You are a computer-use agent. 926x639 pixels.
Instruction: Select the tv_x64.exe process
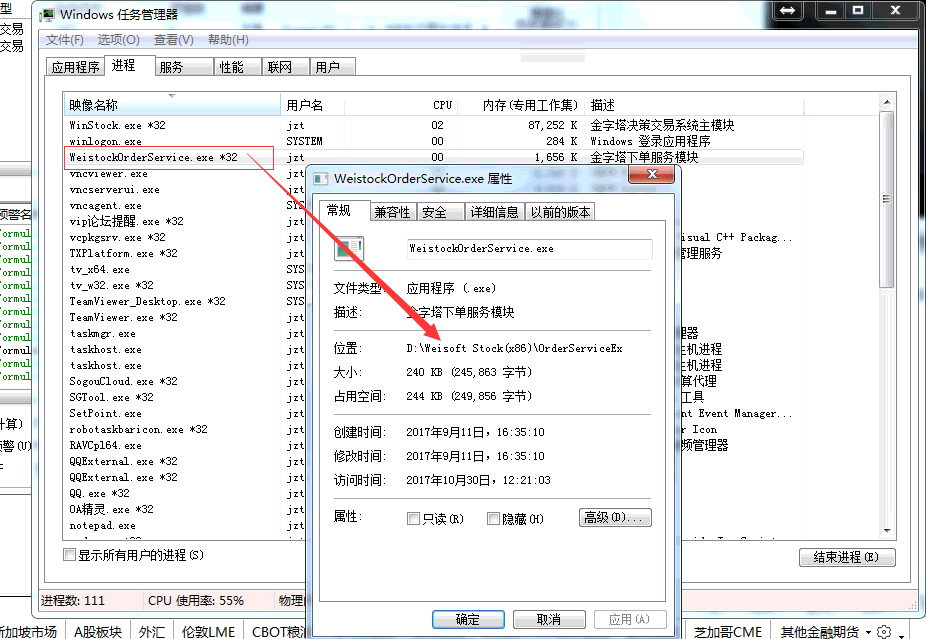pyautogui.click(x=100, y=269)
